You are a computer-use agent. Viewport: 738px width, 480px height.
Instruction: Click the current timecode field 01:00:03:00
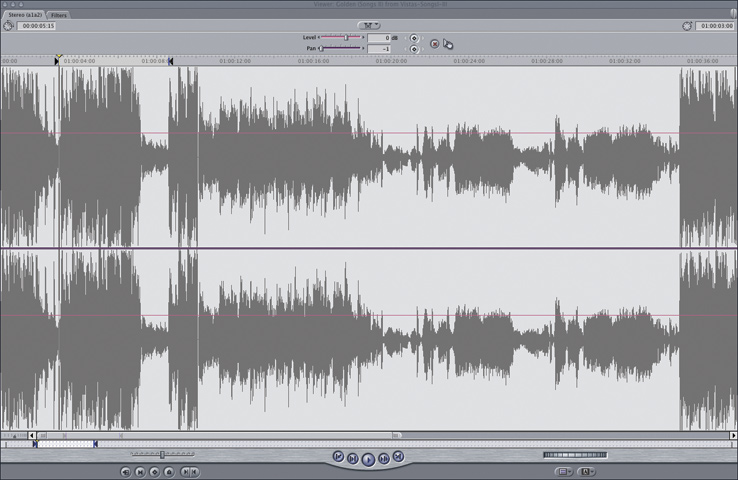click(714, 25)
